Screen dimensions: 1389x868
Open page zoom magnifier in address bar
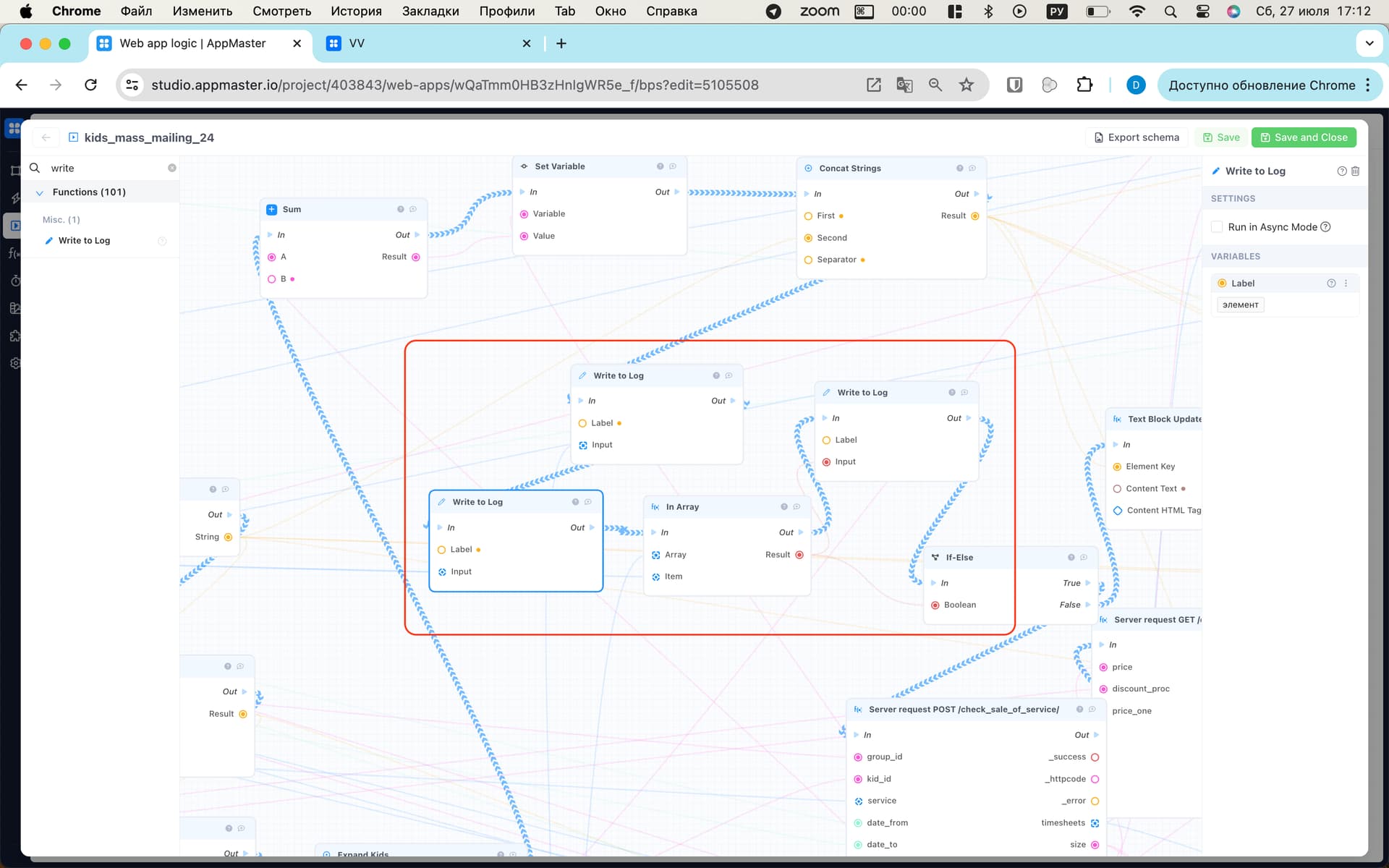click(935, 85)
